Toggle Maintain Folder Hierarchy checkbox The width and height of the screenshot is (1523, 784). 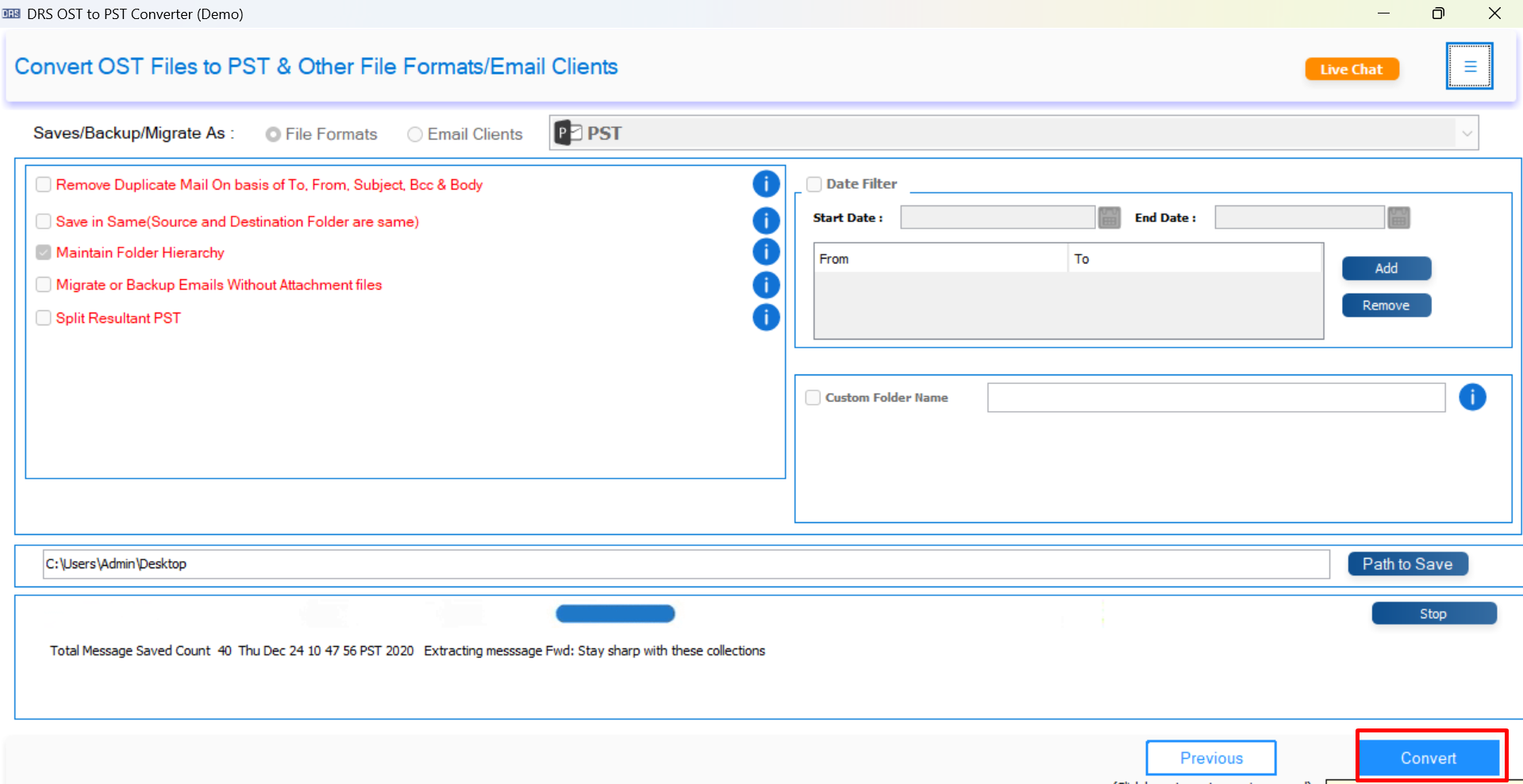[44, 252]
